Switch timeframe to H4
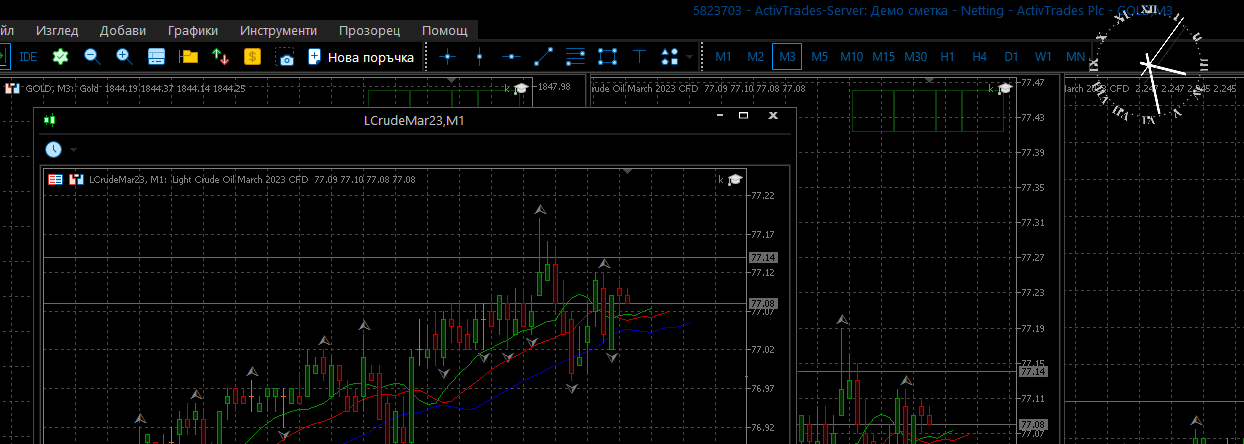 979,57
